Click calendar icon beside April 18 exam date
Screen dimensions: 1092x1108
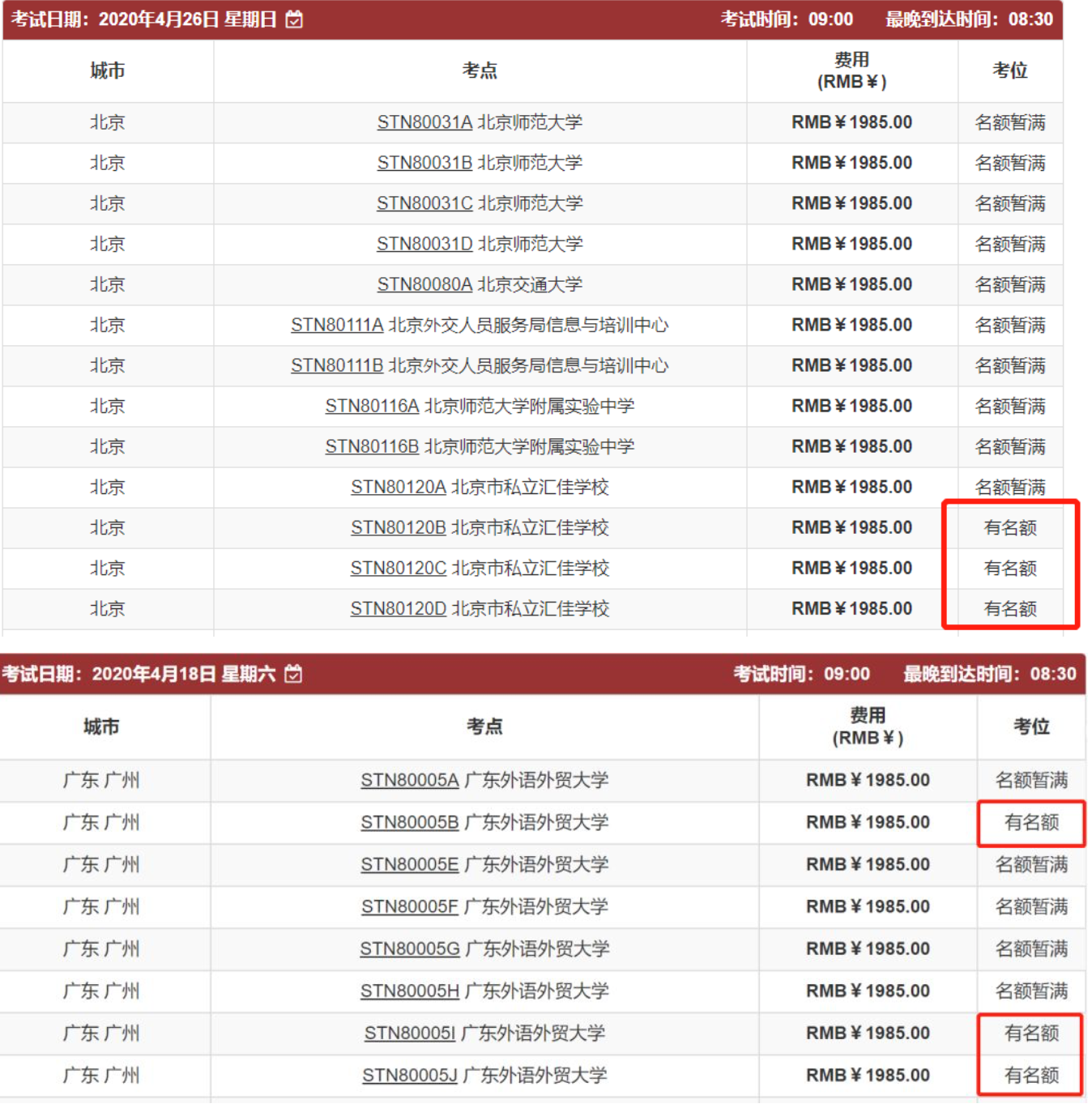coord(293,674)
